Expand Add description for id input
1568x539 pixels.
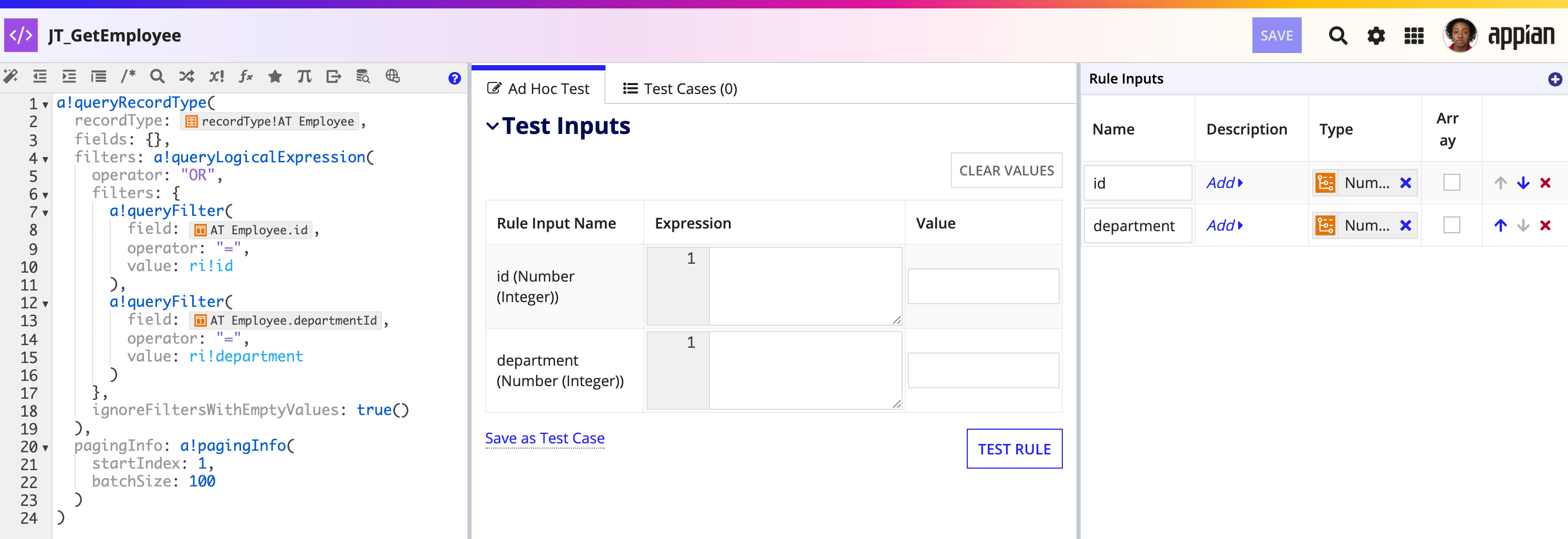[1225, 183]
